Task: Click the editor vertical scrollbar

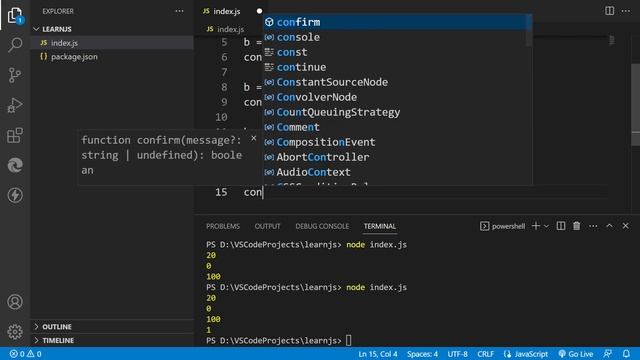Action: pos(636,104)
